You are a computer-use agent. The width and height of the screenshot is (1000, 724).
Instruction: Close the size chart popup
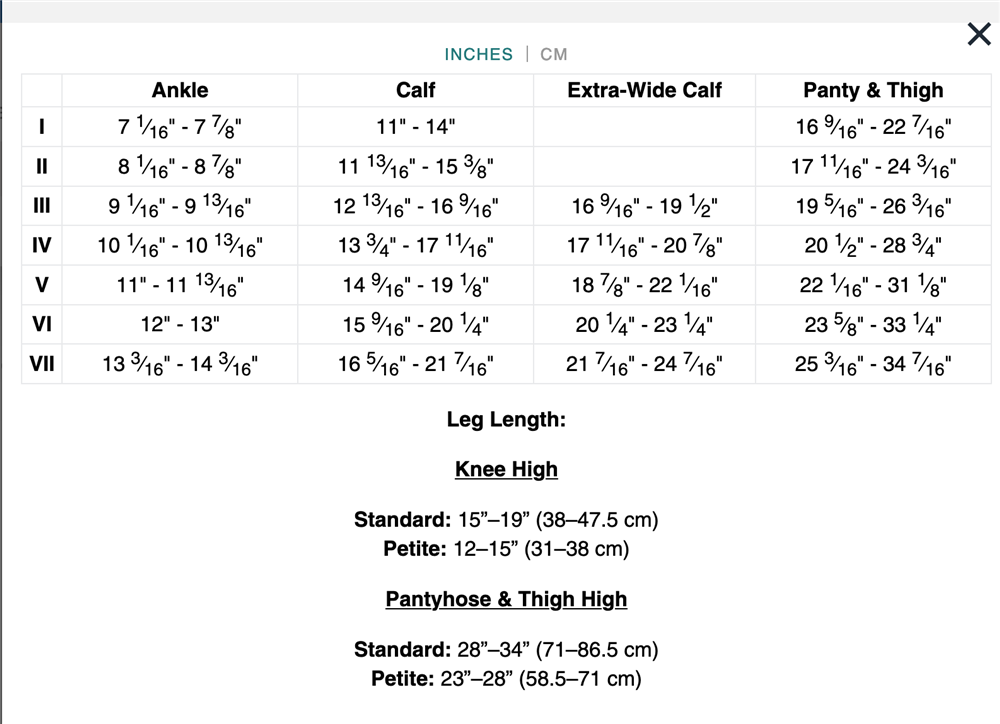(978, 35)
